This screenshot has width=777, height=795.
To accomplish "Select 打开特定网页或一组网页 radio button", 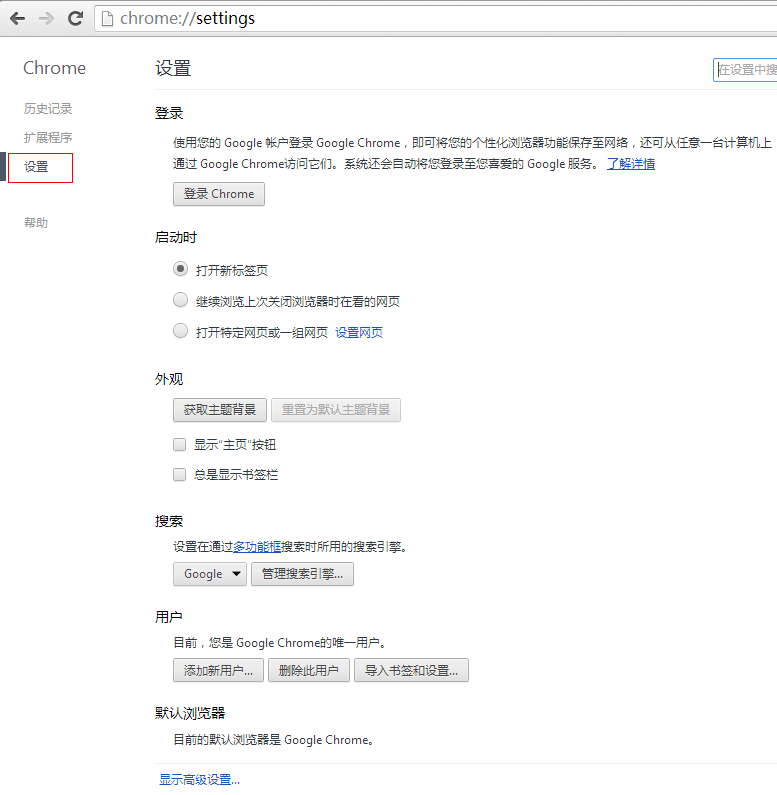I will (x=180, y=331).
